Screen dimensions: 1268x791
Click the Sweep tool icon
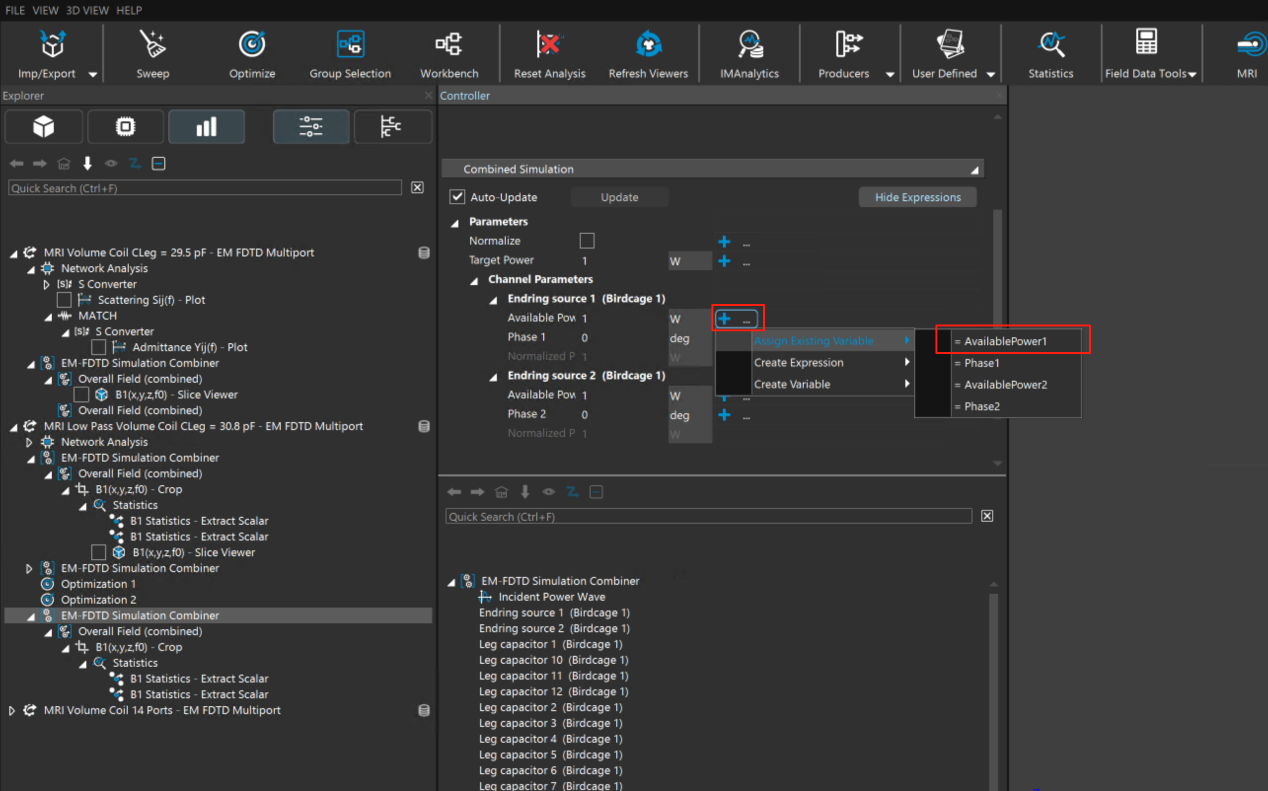tap(152, 45)
